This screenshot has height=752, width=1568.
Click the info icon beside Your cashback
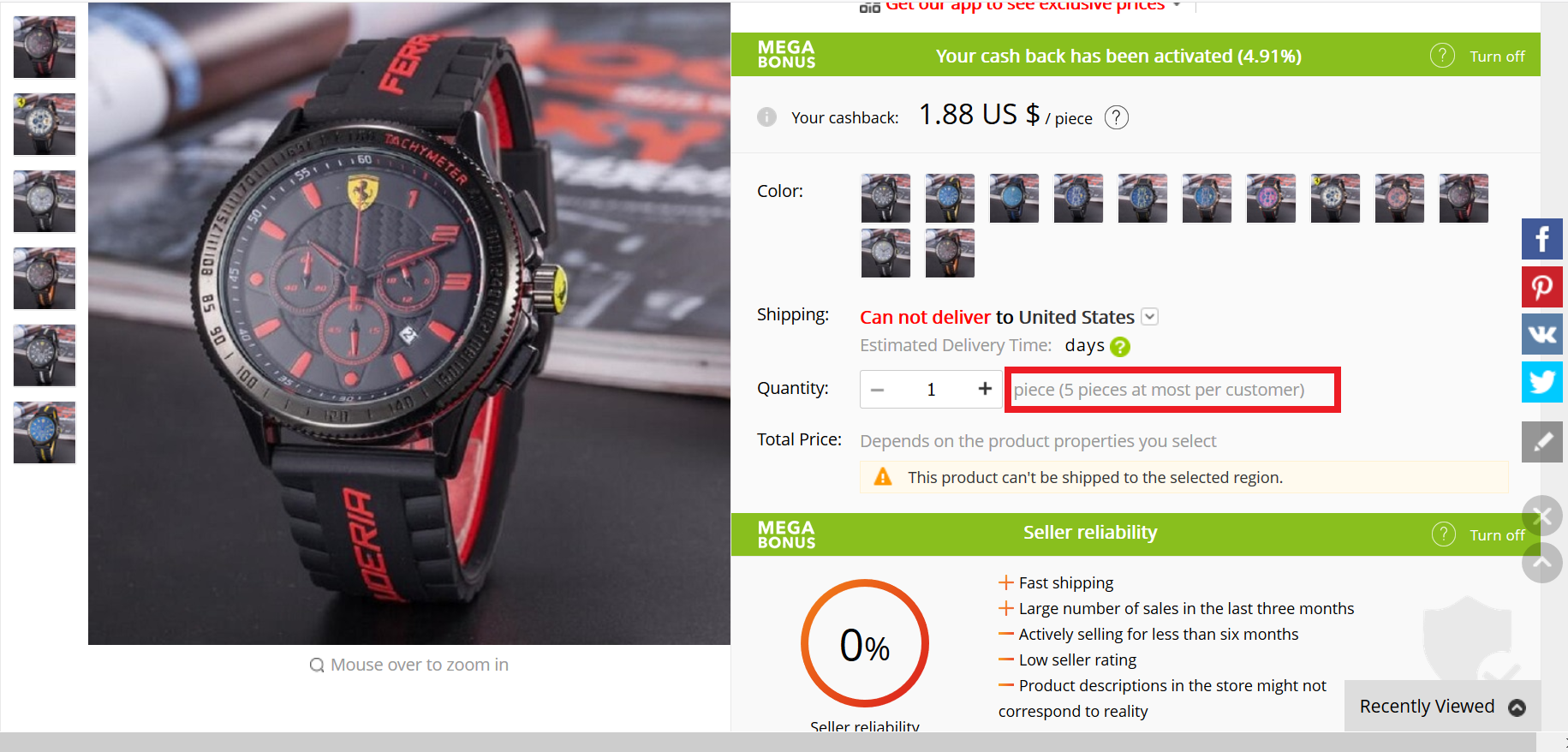[x=766, y=117]
